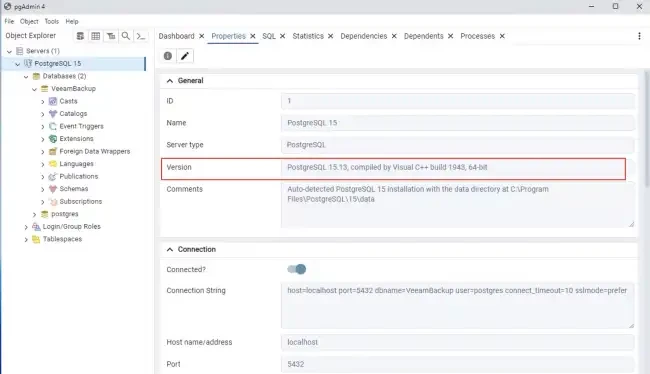Image resolution: width=650 pixels, height=374 pixels.
Task: Click the PostgreSQL 15 elephant server icon
Action: click(28, 63)
